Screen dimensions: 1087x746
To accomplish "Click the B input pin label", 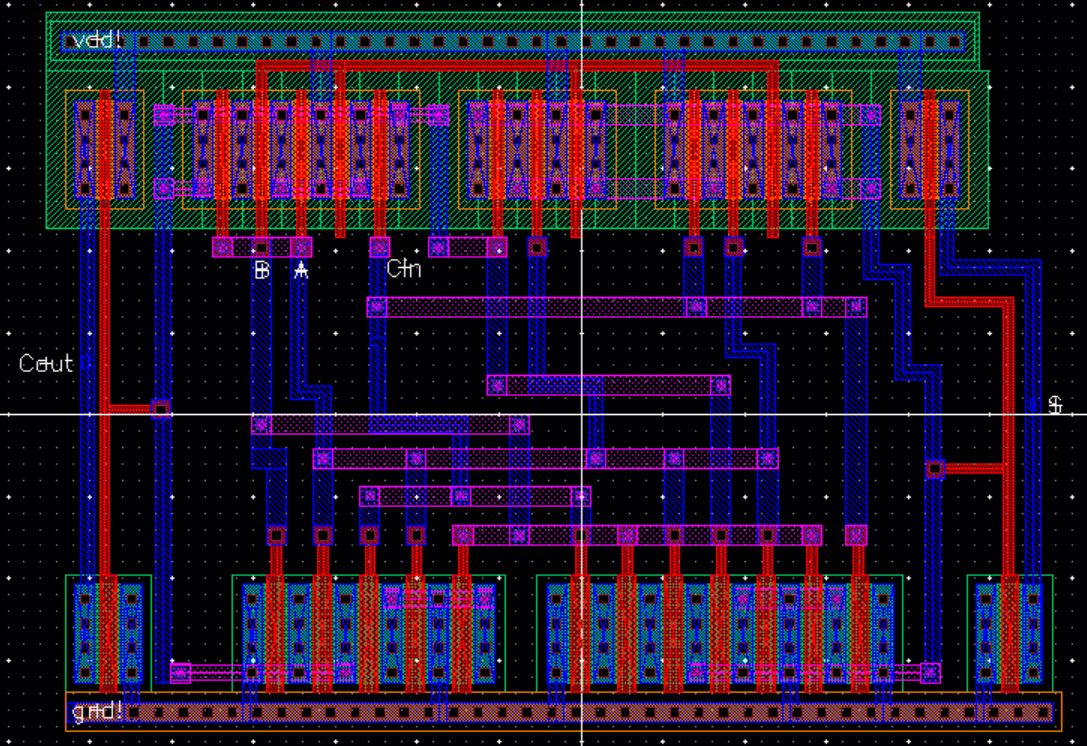I will 261,270.
